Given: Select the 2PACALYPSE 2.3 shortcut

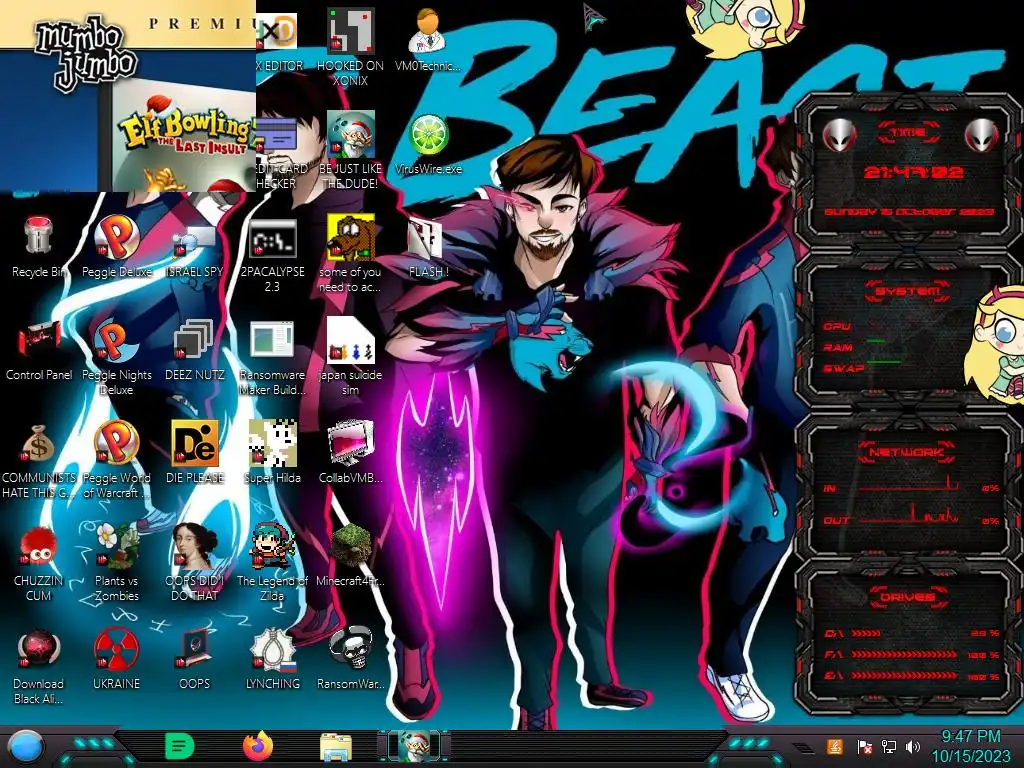Looking at the screenshot, I should click(272, 255).
